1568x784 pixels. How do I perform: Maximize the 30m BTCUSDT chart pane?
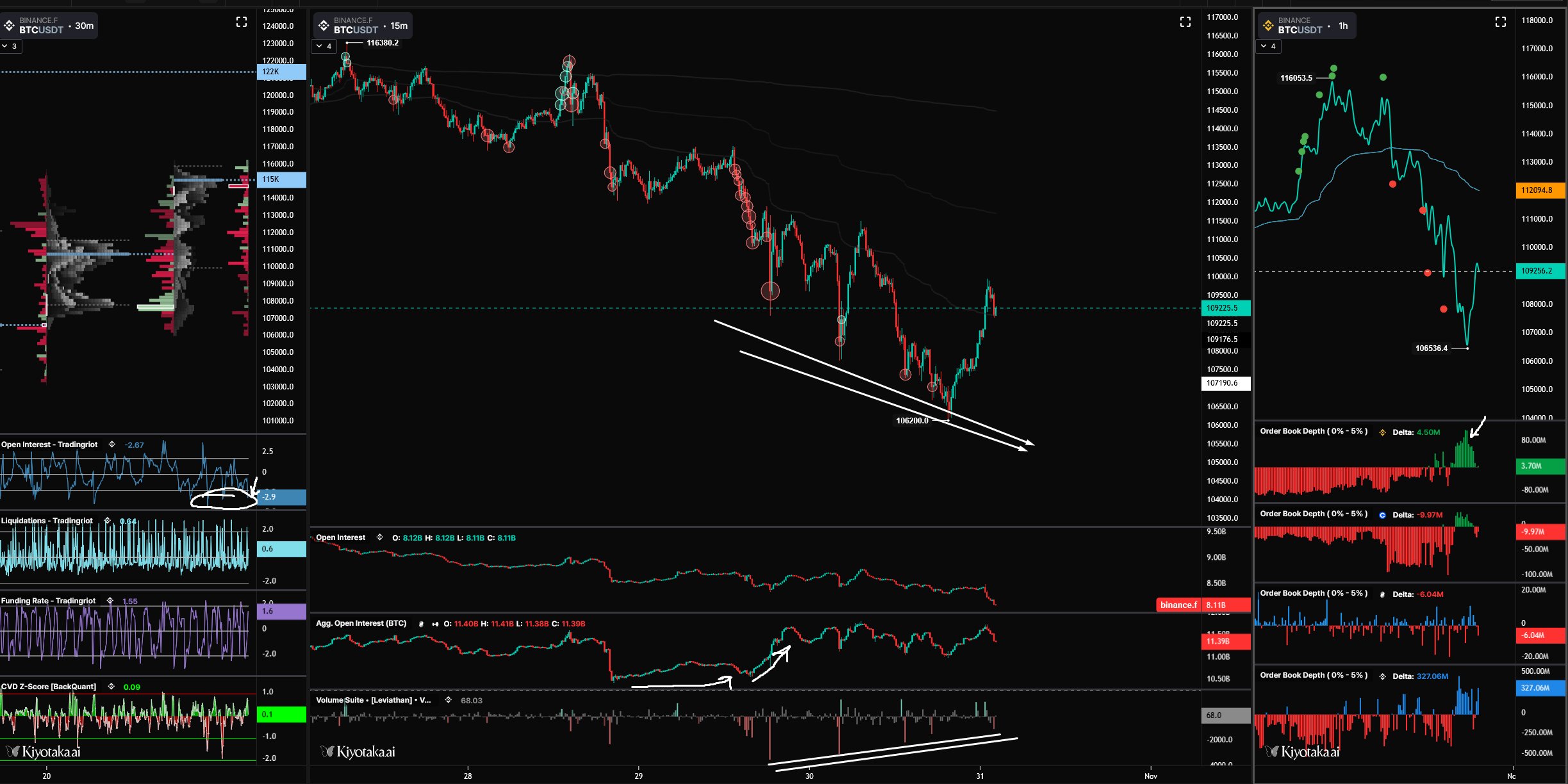click(242, 22)
